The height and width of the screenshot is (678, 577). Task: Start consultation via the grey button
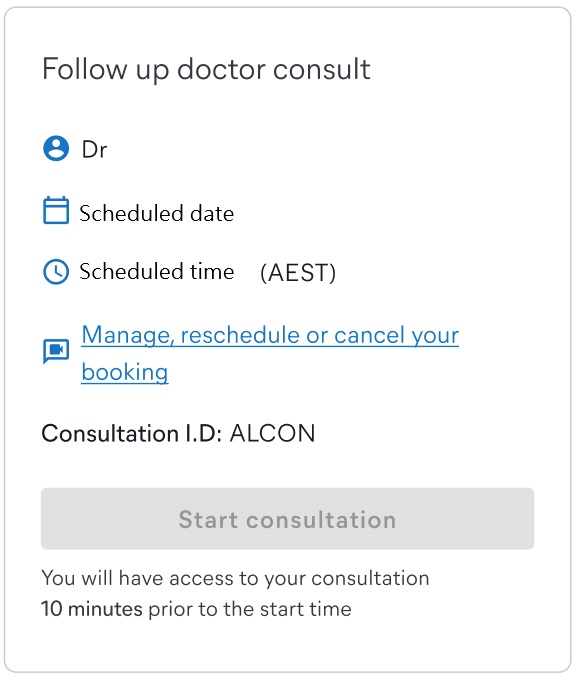tap(288, 519)
